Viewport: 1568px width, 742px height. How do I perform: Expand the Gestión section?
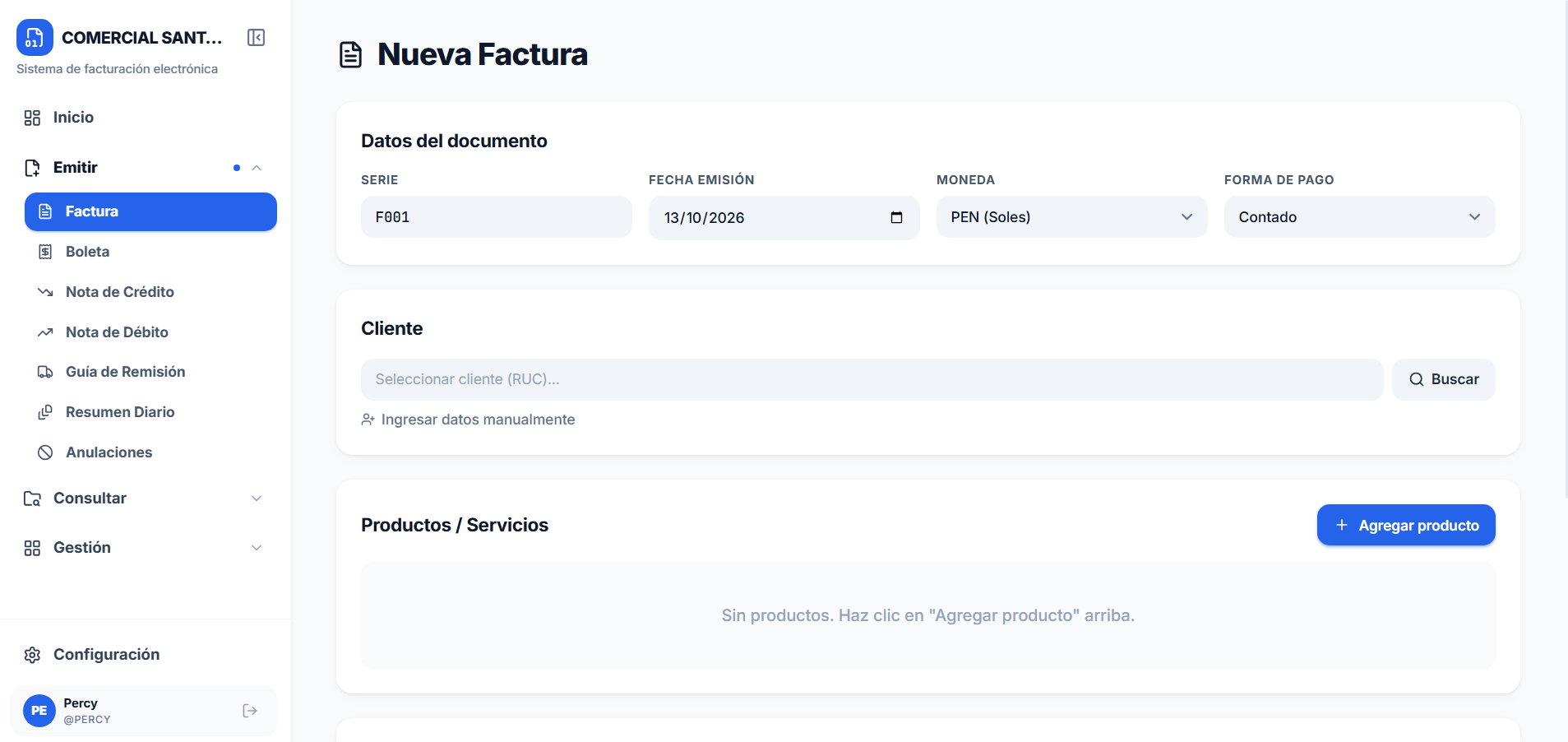tap(146, 548)
